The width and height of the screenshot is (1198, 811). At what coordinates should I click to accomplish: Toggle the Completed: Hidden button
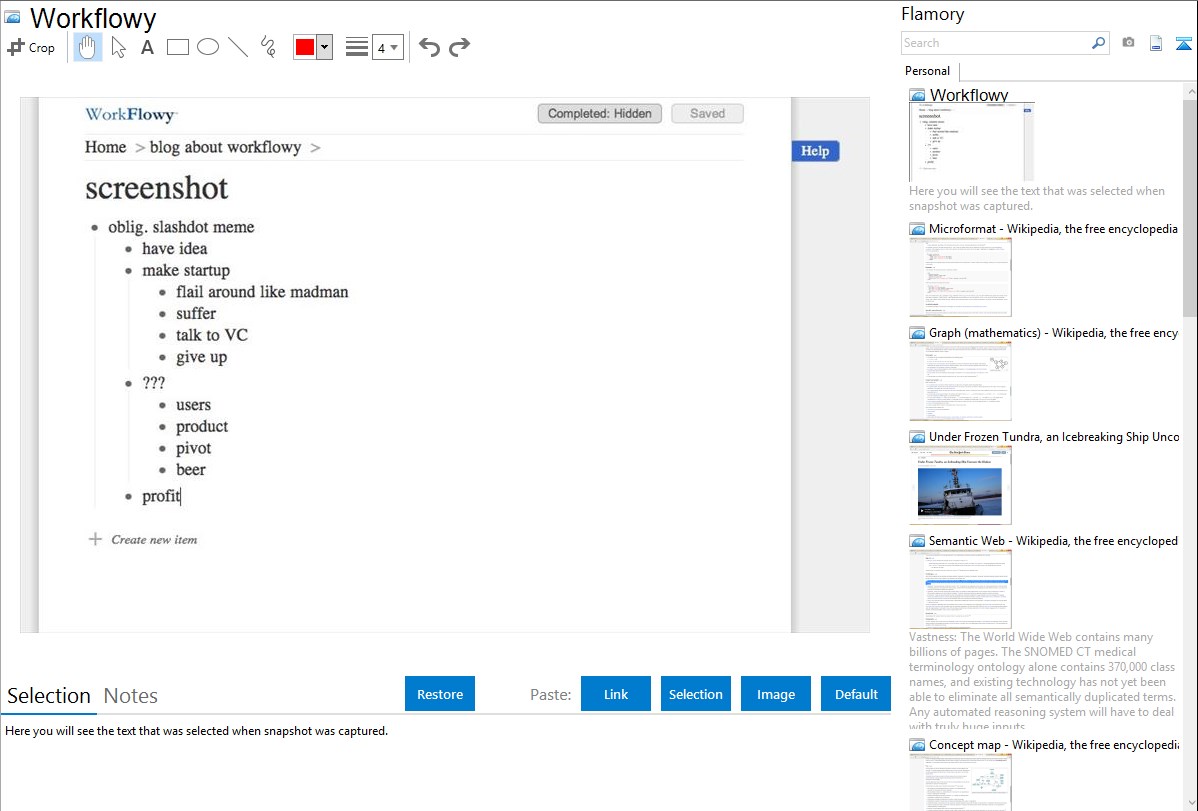(600, 114)
